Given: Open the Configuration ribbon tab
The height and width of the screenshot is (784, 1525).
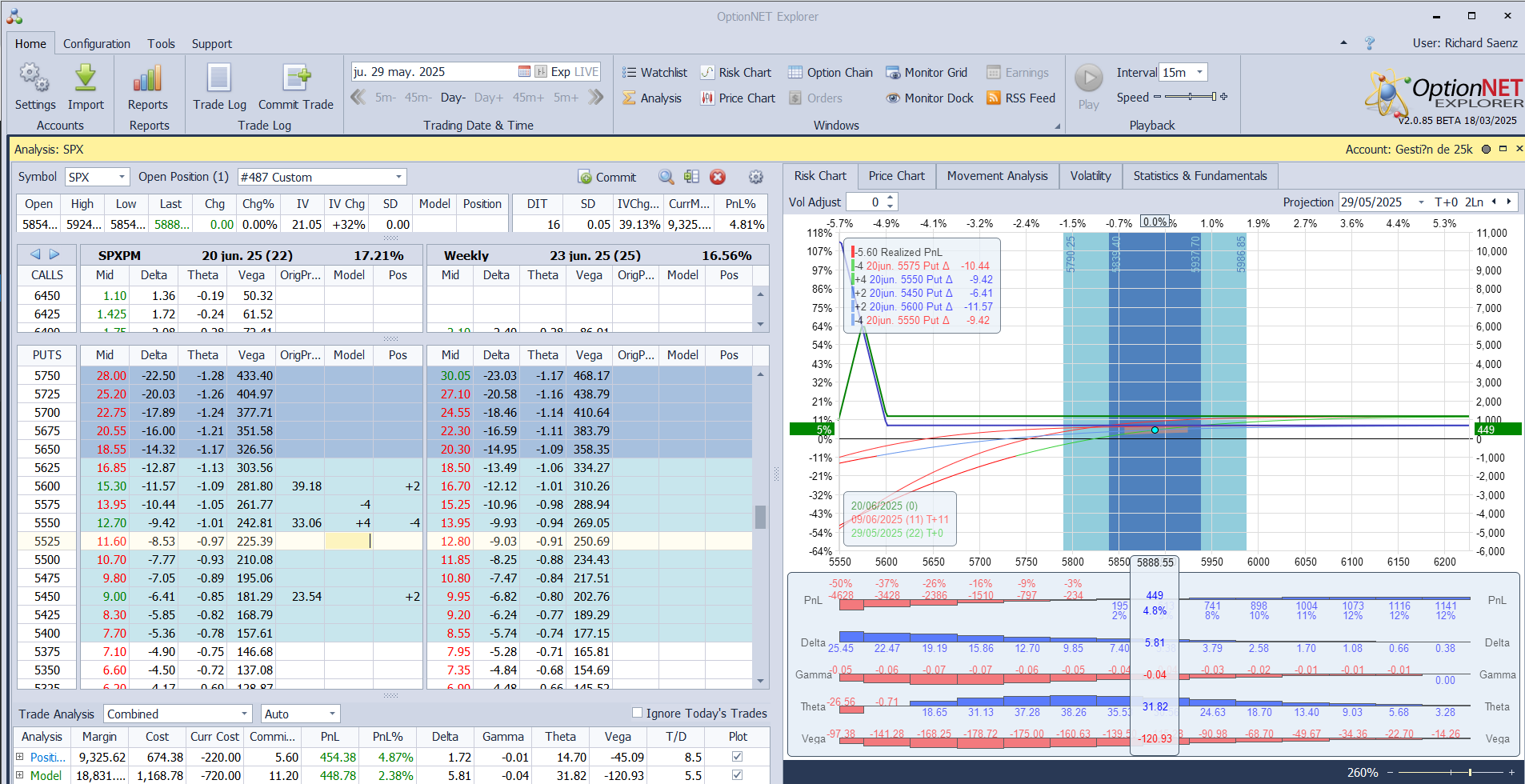Looking at the screenshot, I should [96, 44].
